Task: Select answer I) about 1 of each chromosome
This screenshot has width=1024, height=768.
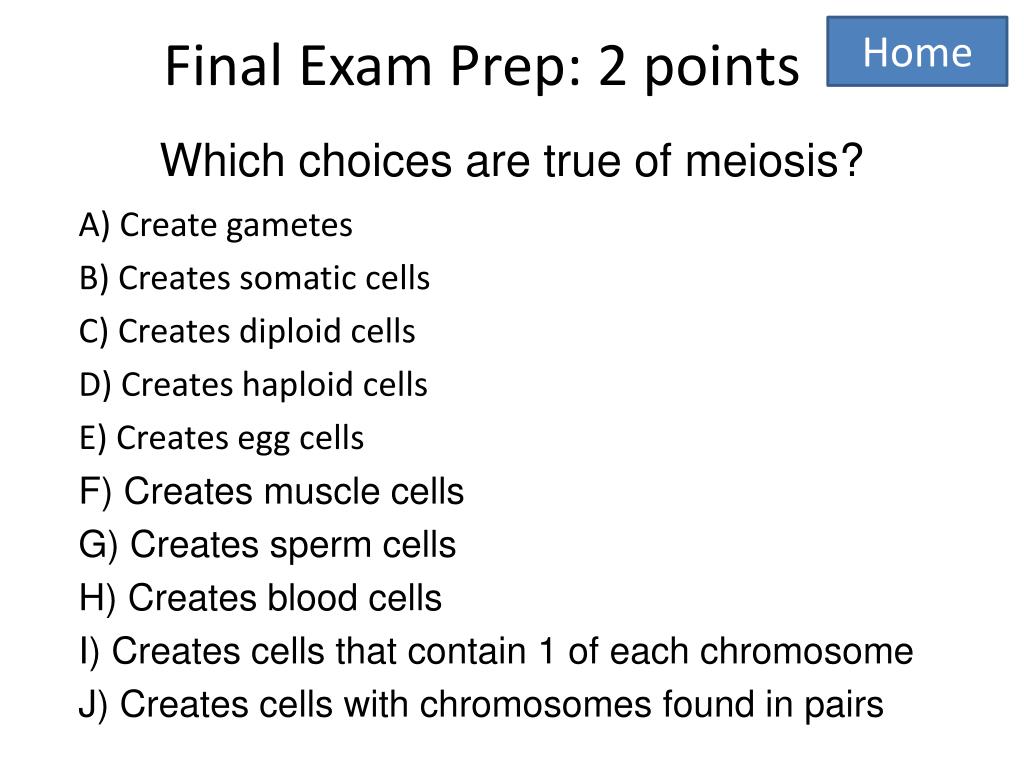Action: coord(495,652)
